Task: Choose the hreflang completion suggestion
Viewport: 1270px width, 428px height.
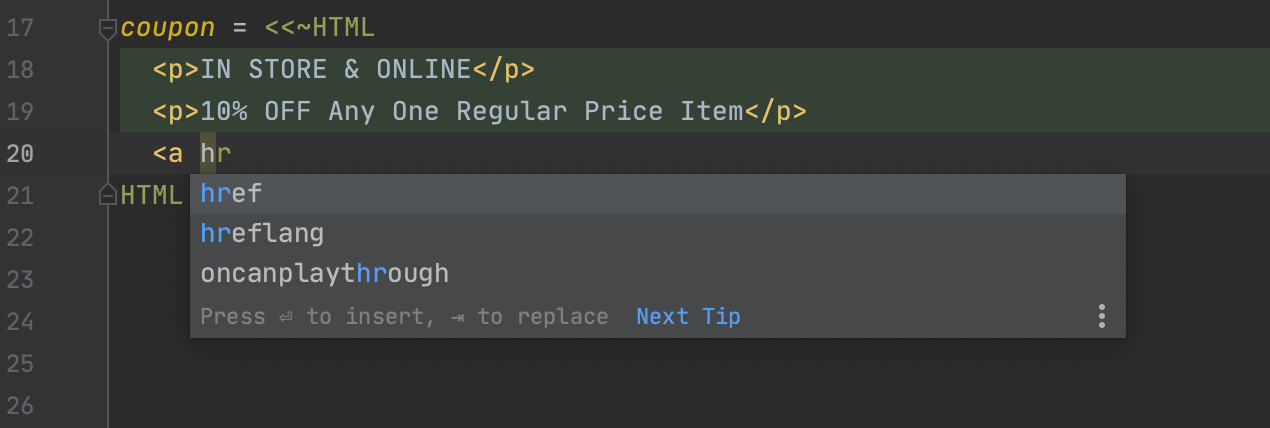Action: (658, 234)
